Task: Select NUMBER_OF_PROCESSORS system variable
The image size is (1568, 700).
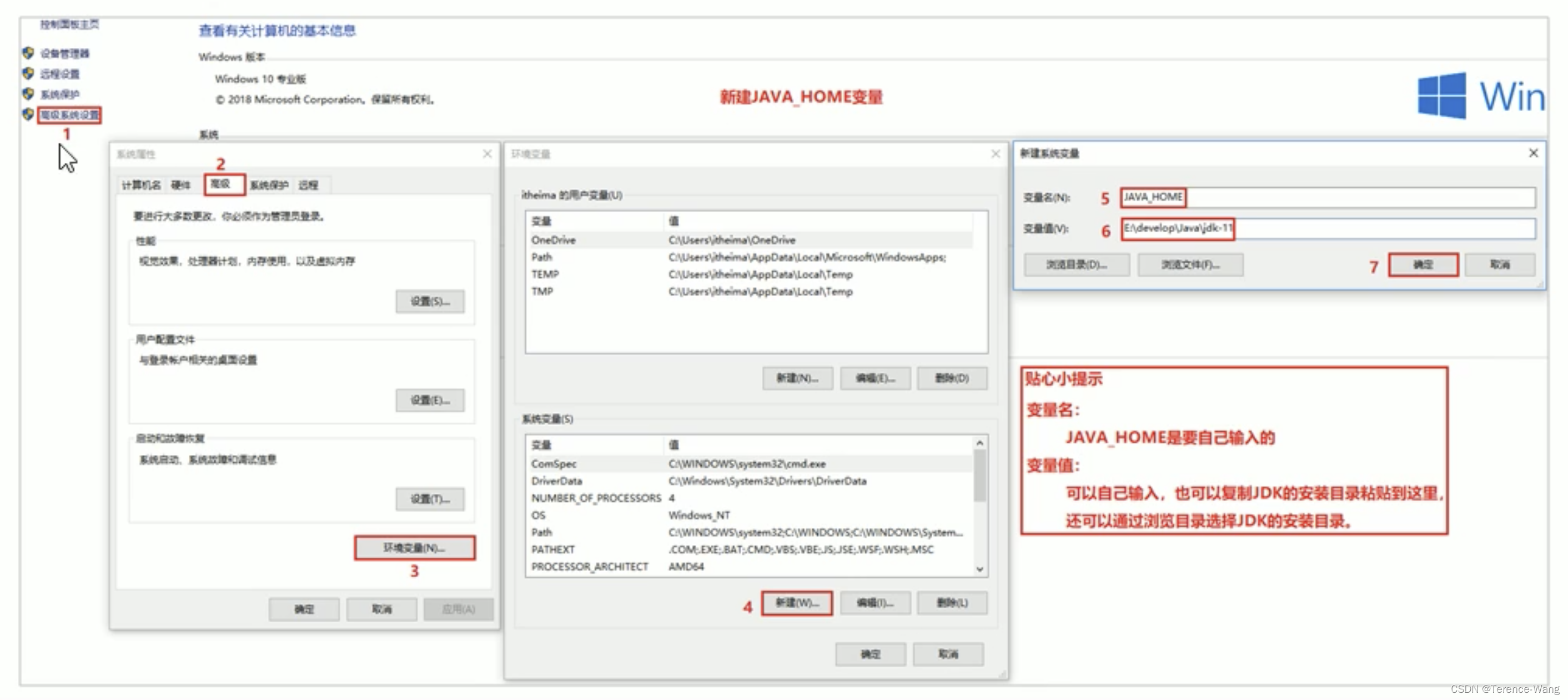Action: [750, 498]
